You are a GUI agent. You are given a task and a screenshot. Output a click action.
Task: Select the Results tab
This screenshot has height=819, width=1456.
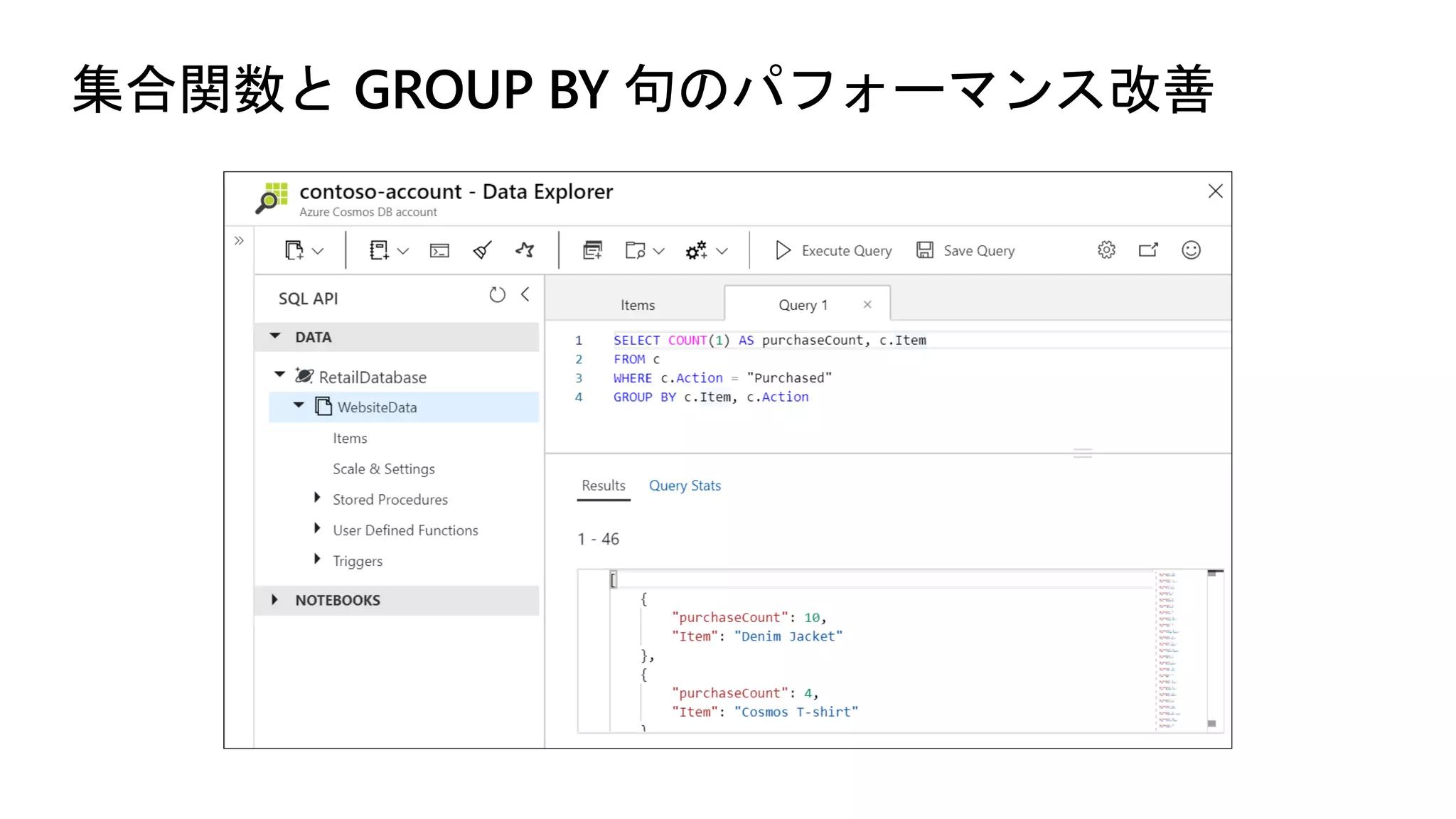click(604, 486)
